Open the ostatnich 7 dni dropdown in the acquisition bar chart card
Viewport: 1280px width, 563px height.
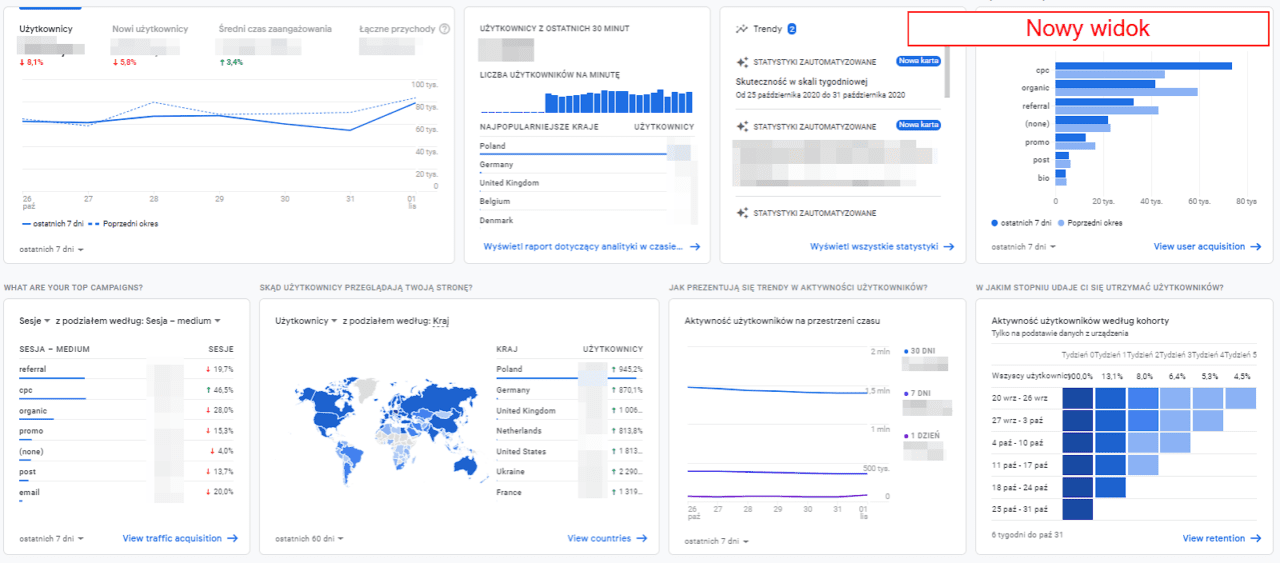pos(1024,246)
